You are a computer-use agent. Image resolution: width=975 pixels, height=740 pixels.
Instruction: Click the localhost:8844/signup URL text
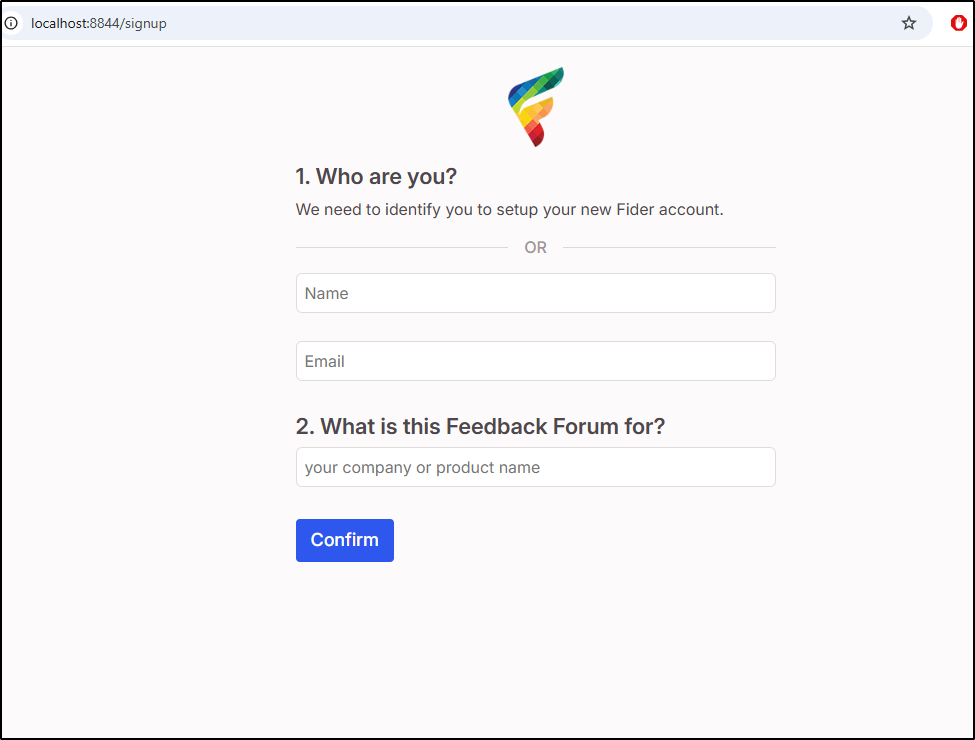point(99,24)
